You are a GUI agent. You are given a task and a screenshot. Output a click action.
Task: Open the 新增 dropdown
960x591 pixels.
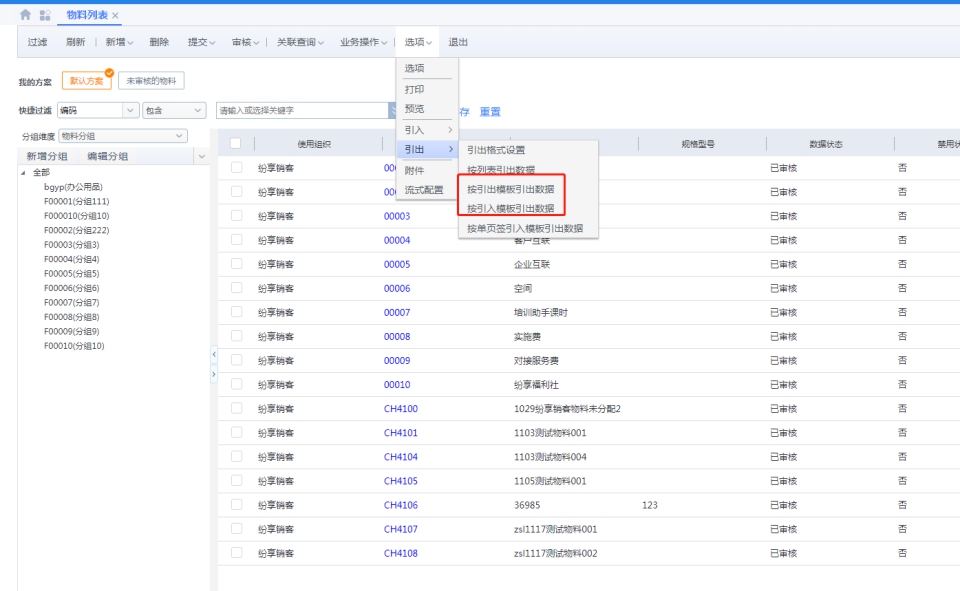click(x=119, y=42)
